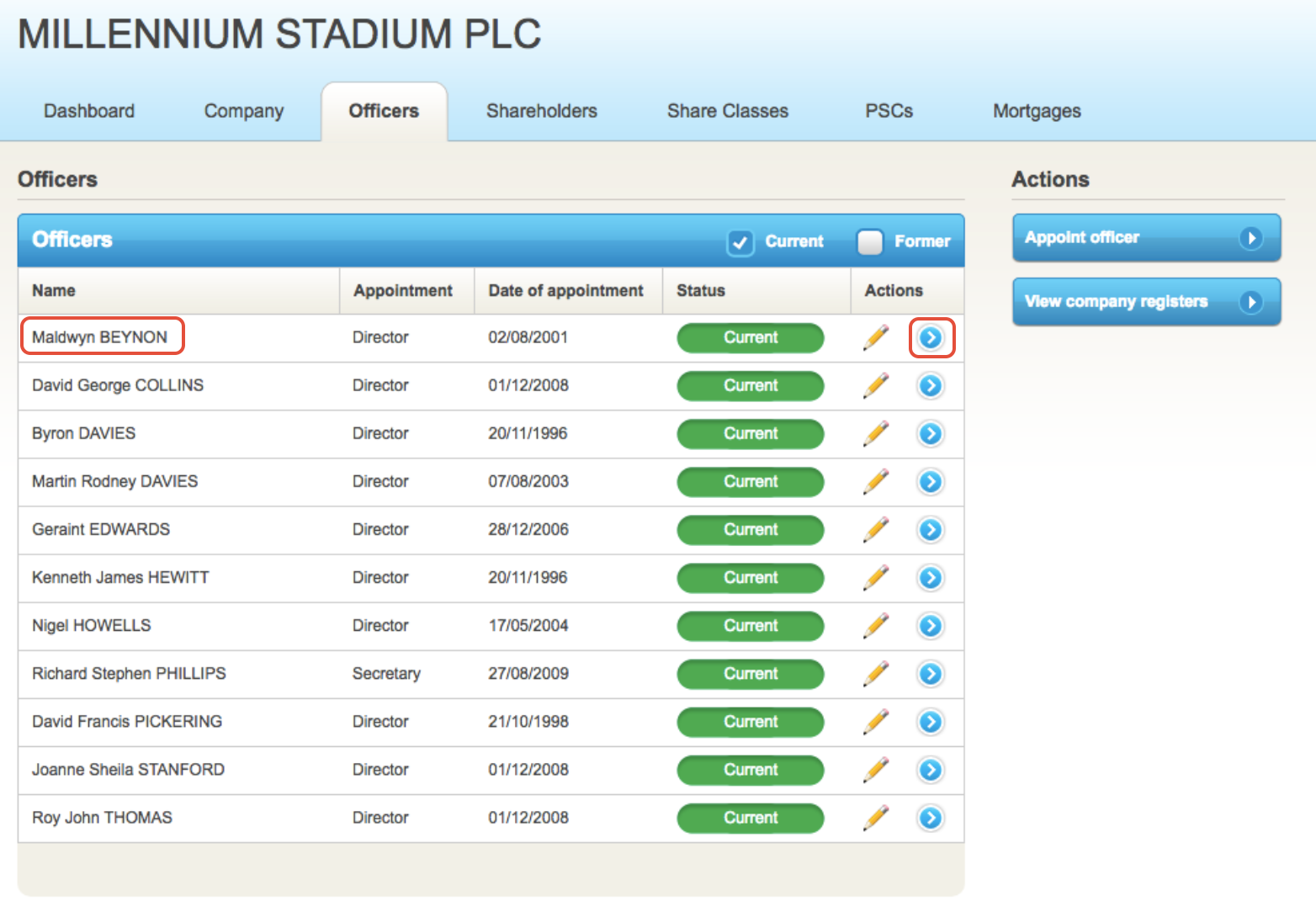
Task: Open details arrow for David Francis PICKERING
Action: coord(931,721)
